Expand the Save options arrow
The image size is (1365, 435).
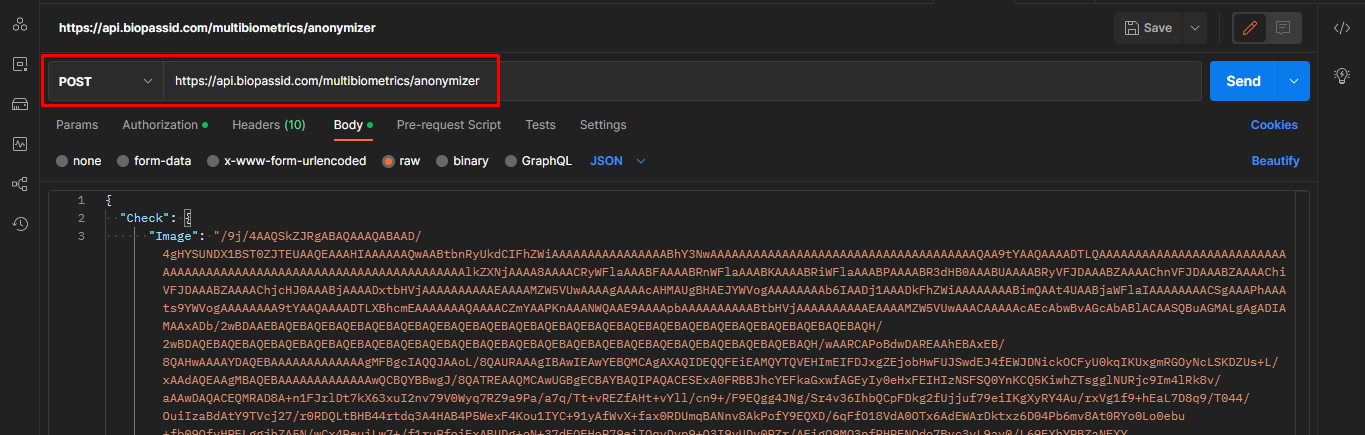tap(1194, 28)
